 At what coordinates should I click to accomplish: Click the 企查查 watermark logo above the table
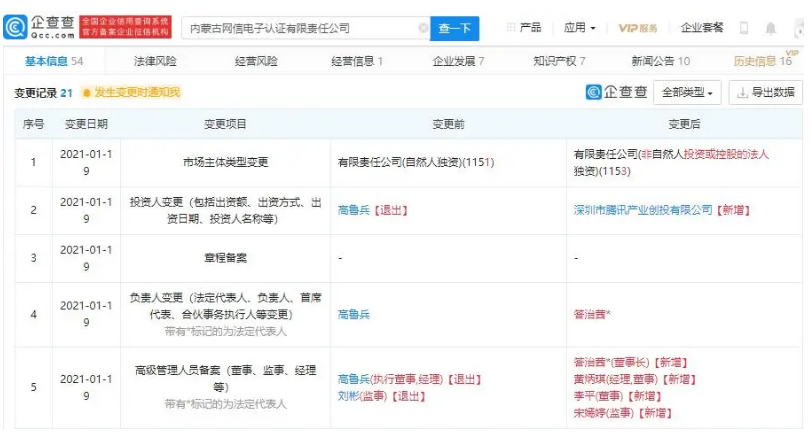pyautogui.click(x=617, y=92)
